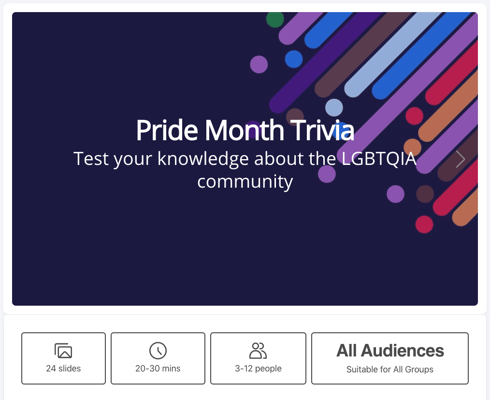This screenshot has width=490, height=400.
Task: Click the "Suitable for All Groups" text
Action: (390, 369)
